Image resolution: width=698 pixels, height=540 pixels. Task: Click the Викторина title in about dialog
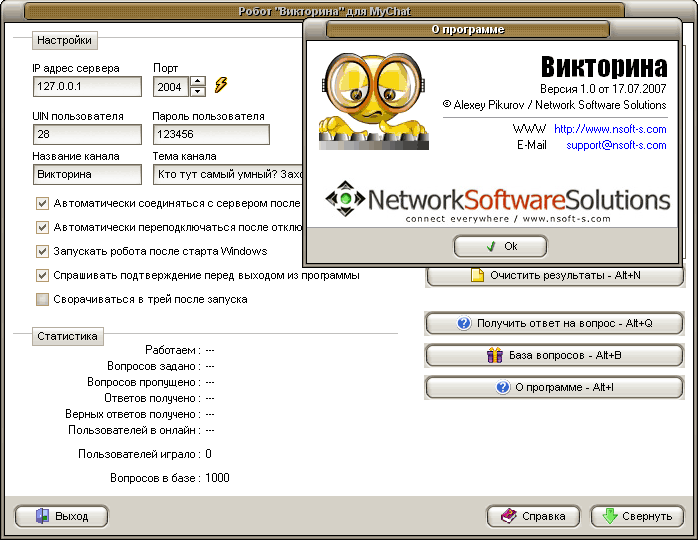click(x=604, y=67)
